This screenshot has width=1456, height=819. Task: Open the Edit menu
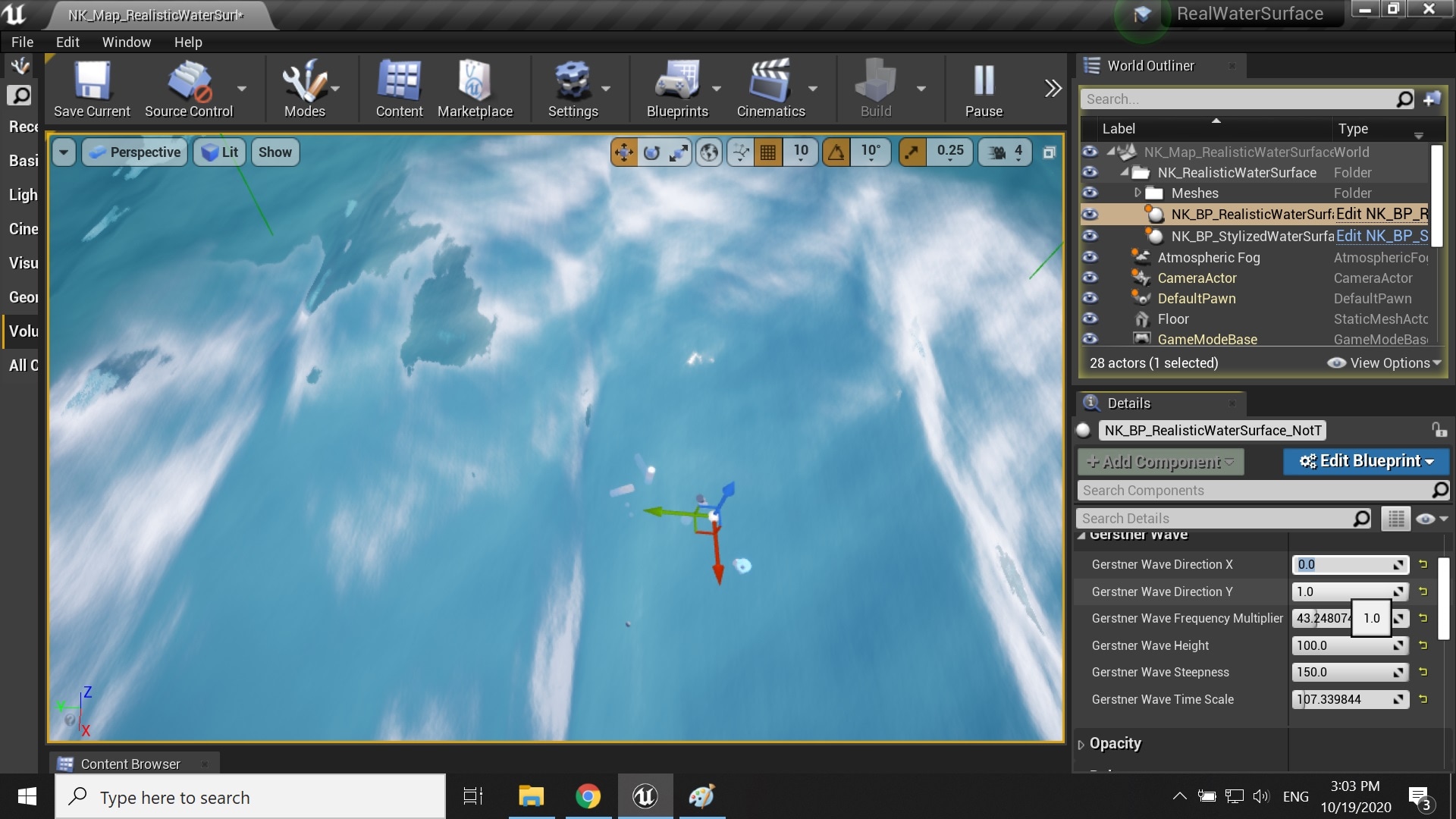[x=67, y=42]
